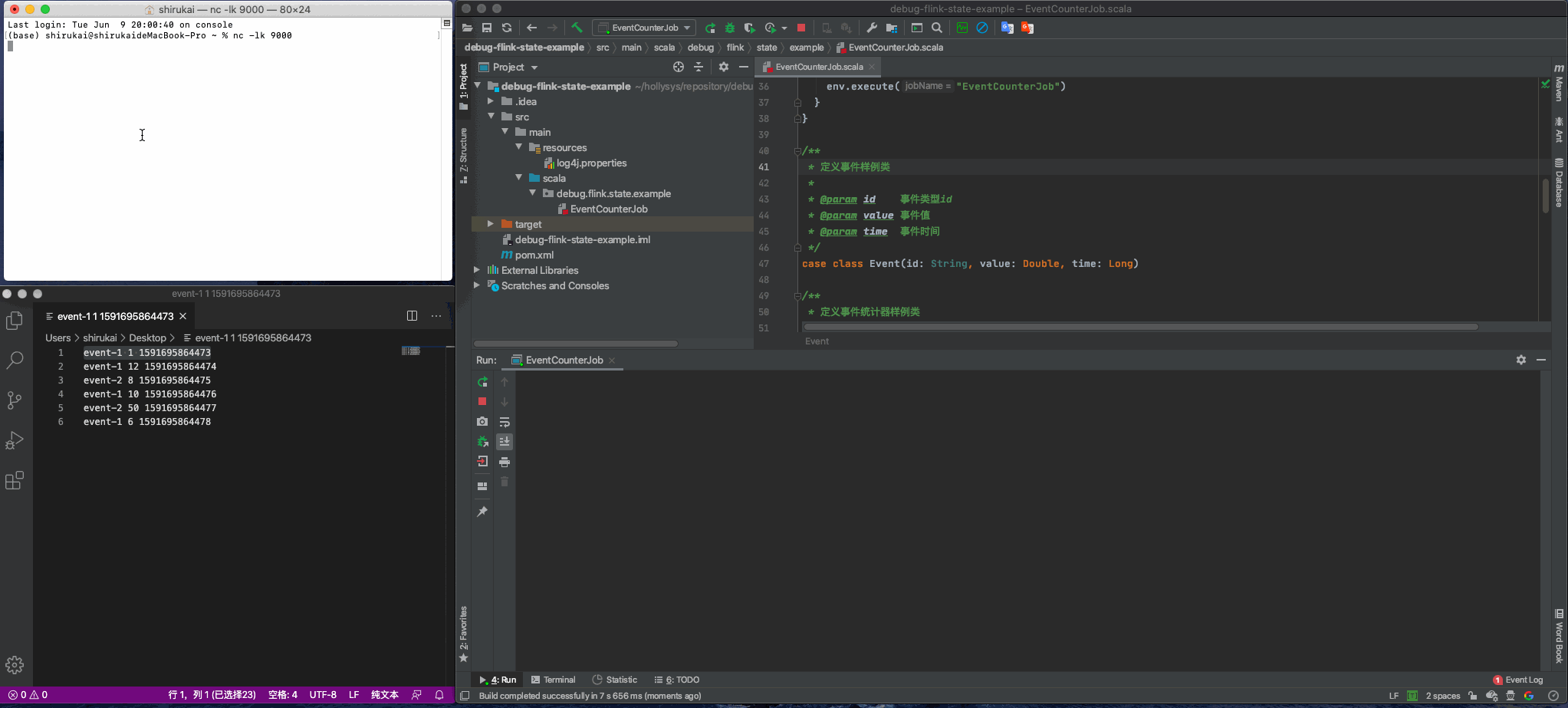Expand Scratches and Consoles node
1568x708 pixels.
click(477, 285)
